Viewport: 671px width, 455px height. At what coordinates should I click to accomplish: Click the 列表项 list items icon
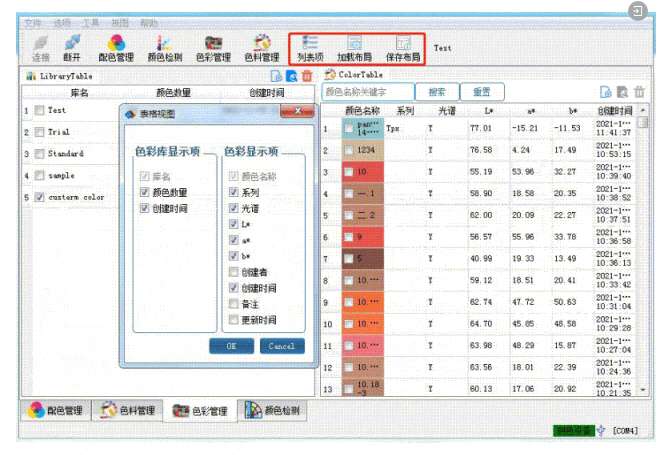point(310,46)
